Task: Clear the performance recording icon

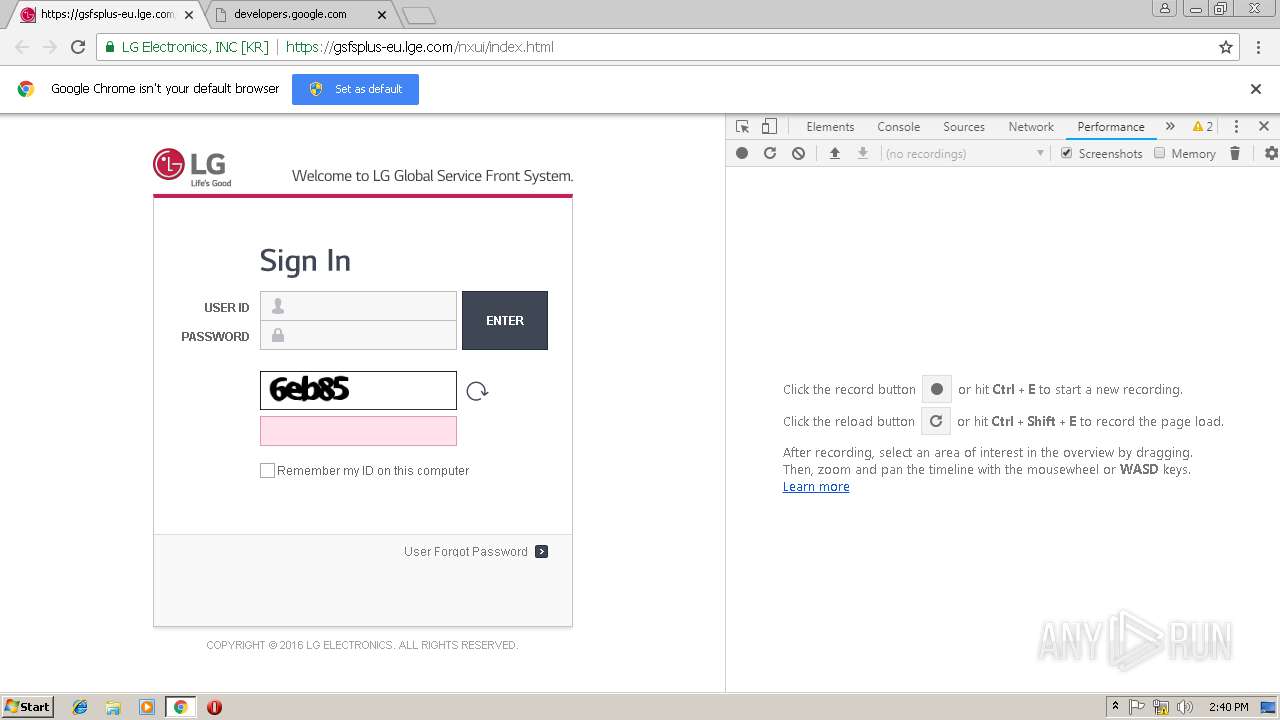Action: pos(798,153)
